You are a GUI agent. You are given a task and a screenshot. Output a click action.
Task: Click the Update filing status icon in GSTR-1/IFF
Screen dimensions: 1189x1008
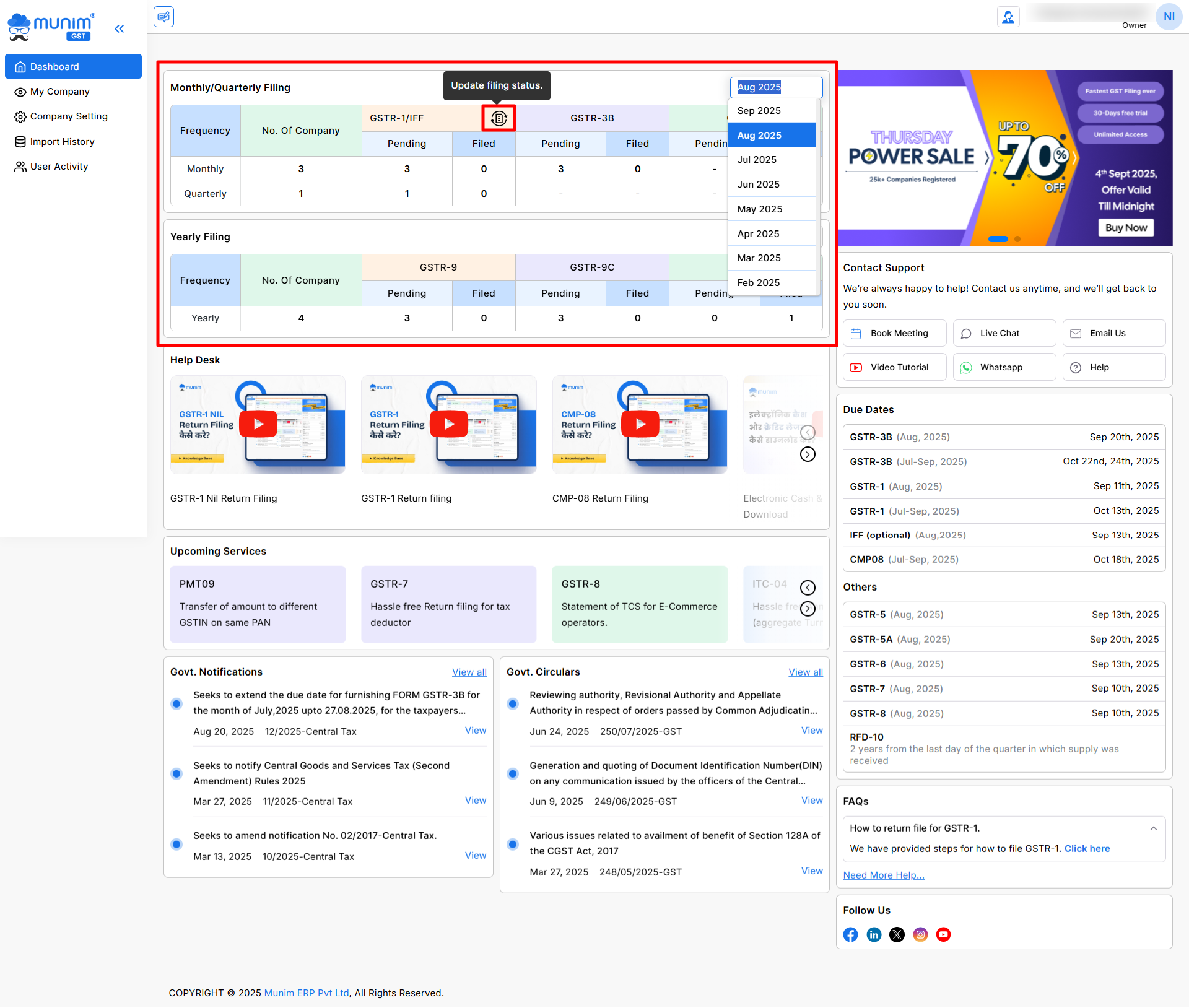[x=499, y=118]
